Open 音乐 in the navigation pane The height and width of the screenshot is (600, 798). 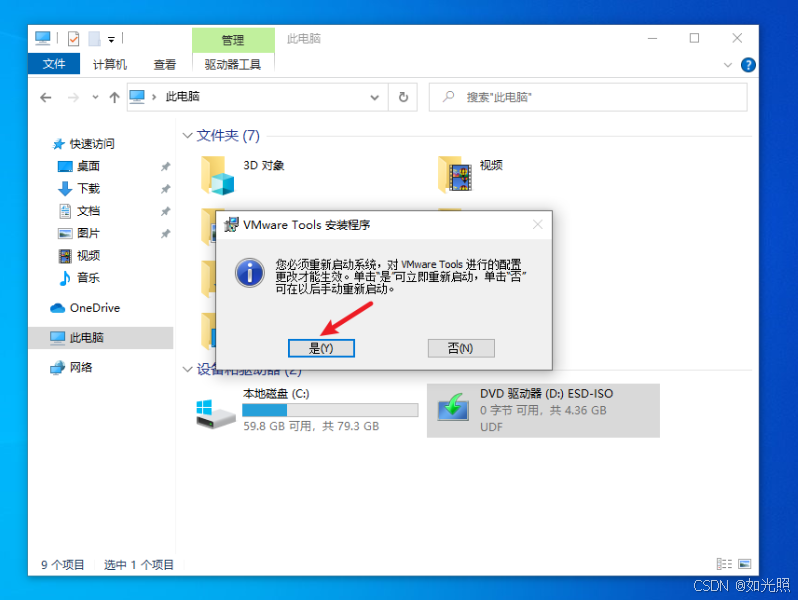(x=88, y=278)
